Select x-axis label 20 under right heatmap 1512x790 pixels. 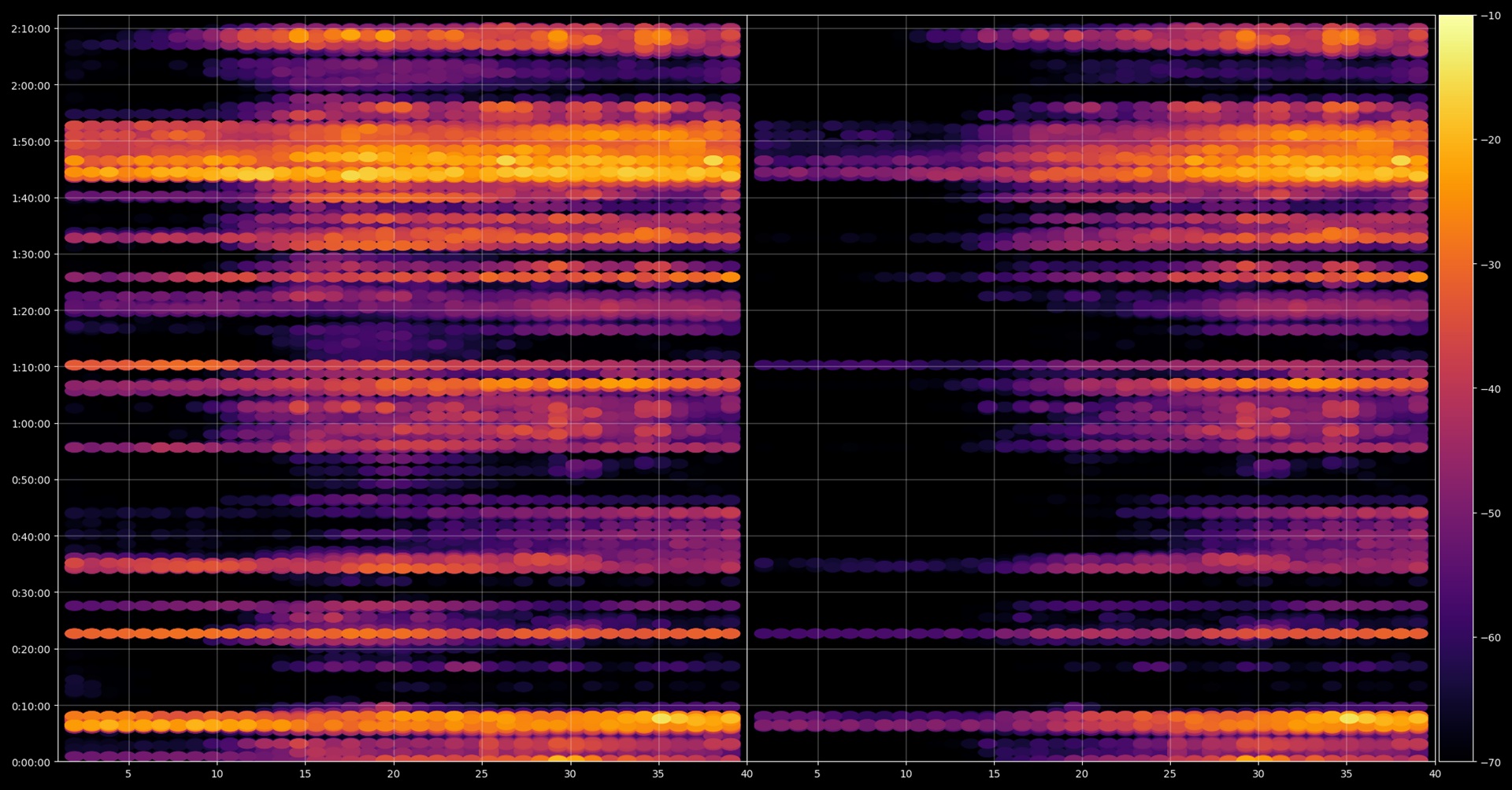click(x=1082, y=773)
